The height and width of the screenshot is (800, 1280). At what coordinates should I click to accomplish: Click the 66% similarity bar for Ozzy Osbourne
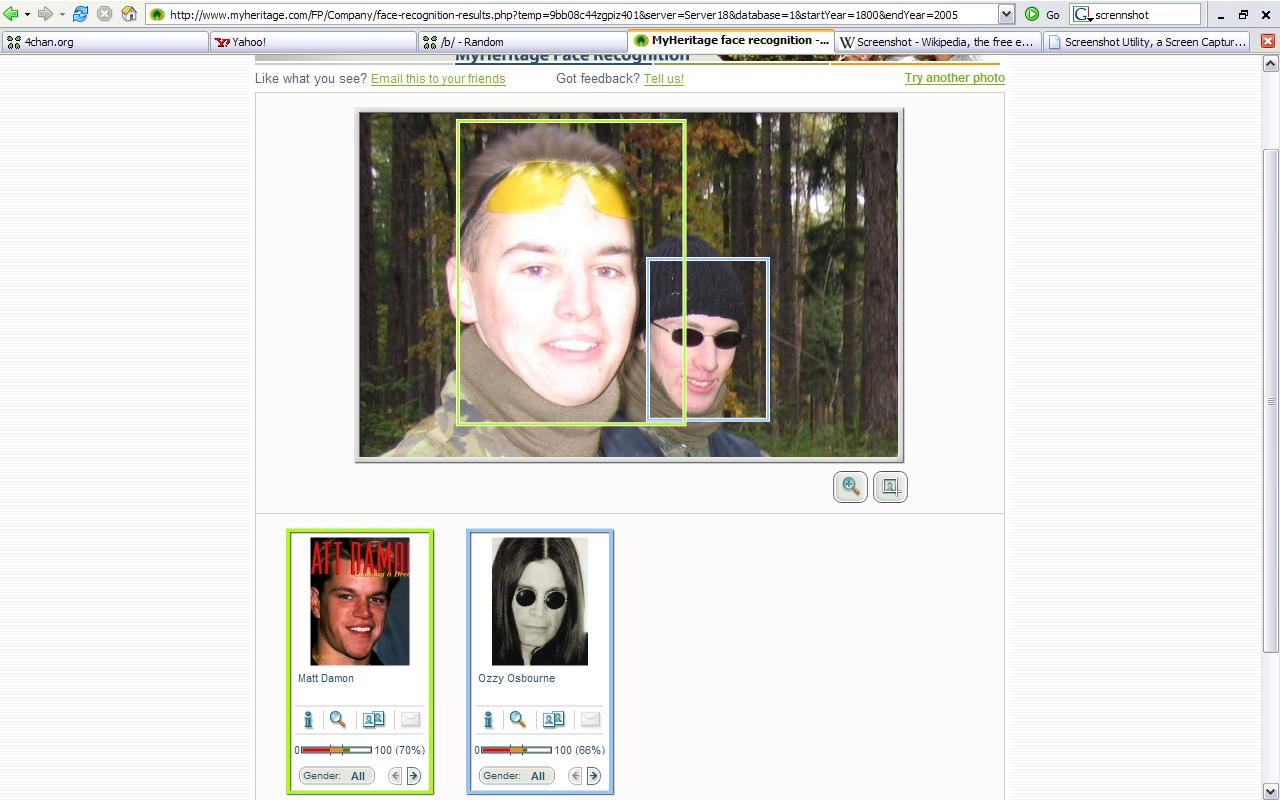(516, 750)
